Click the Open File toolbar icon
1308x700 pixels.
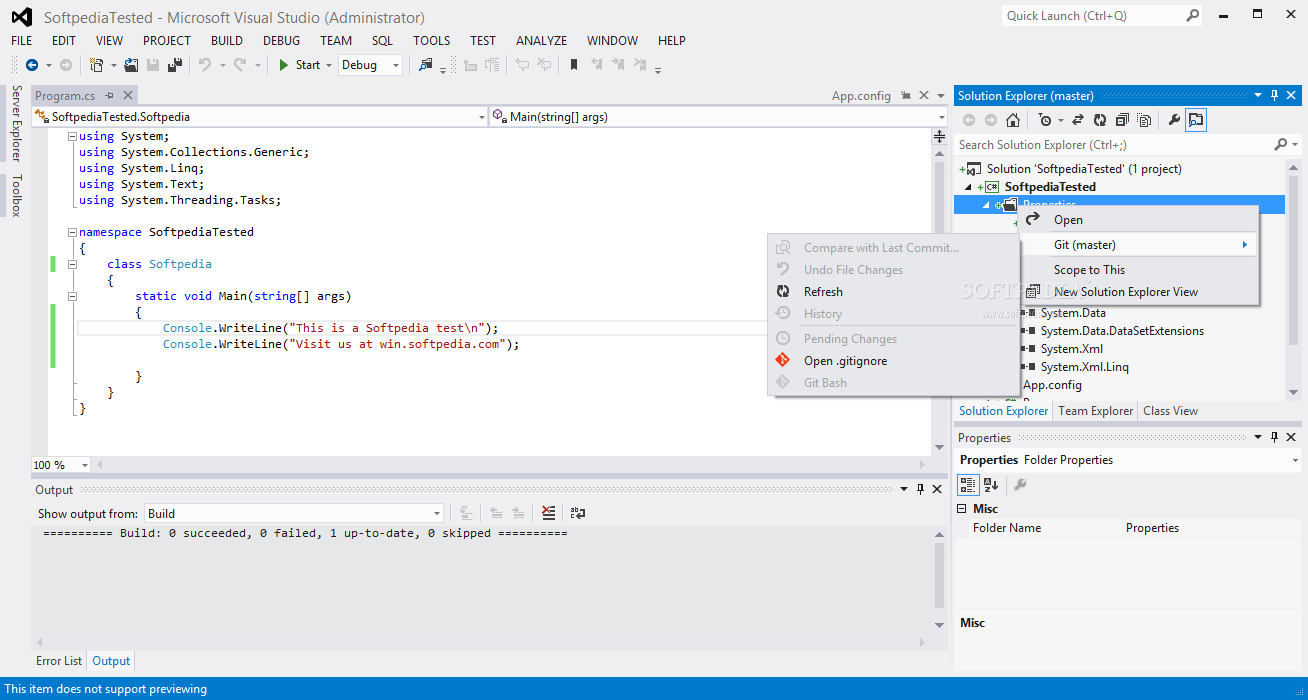tap(131, 65)
